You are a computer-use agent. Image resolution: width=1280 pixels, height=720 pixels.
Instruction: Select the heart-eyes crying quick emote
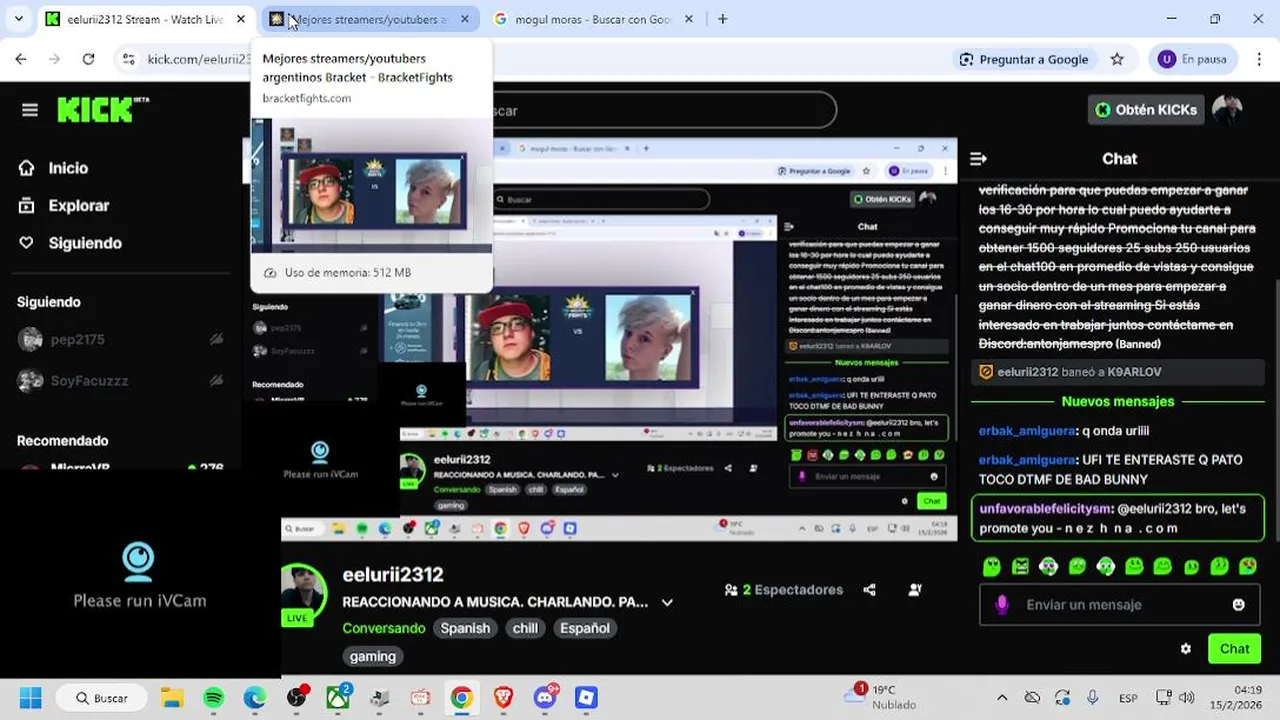tap(1248, 566)
